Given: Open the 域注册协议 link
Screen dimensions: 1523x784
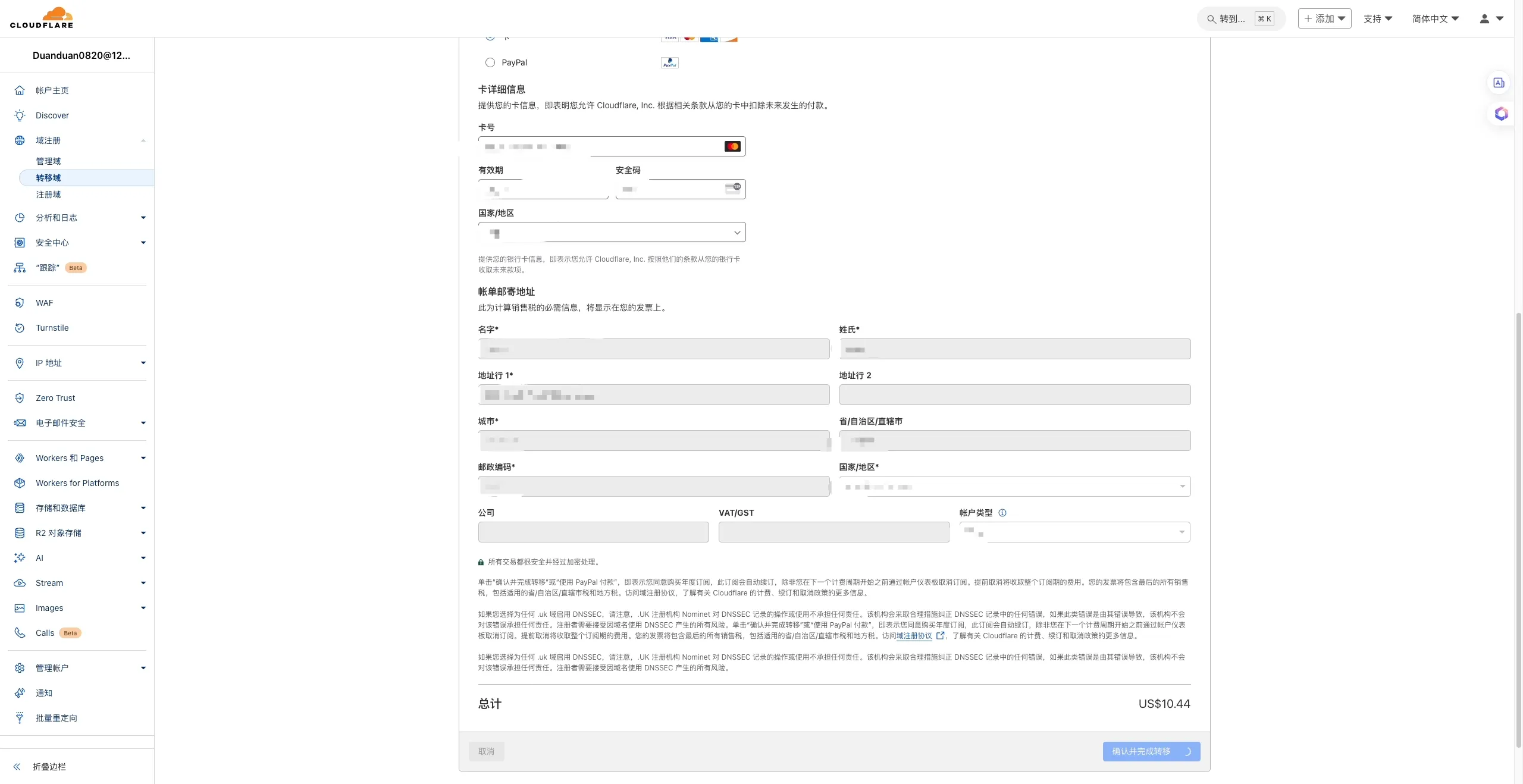Looking at the screenshot, I should point(914,636).
